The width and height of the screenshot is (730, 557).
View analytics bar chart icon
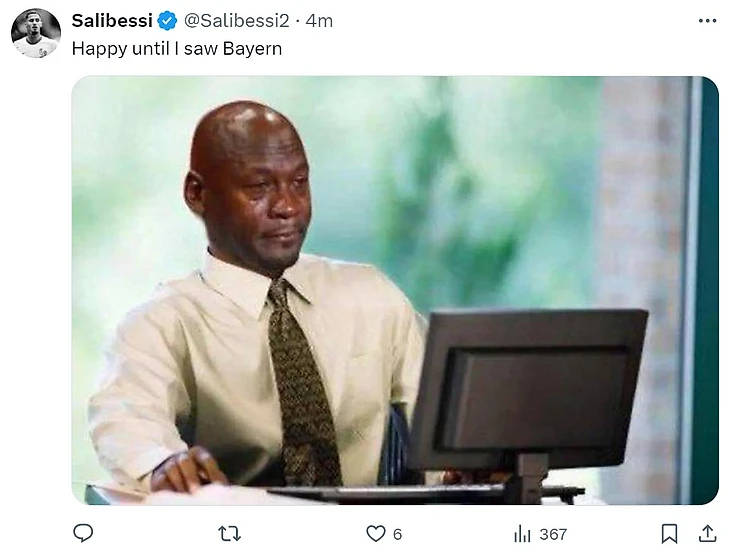[522, 534]
